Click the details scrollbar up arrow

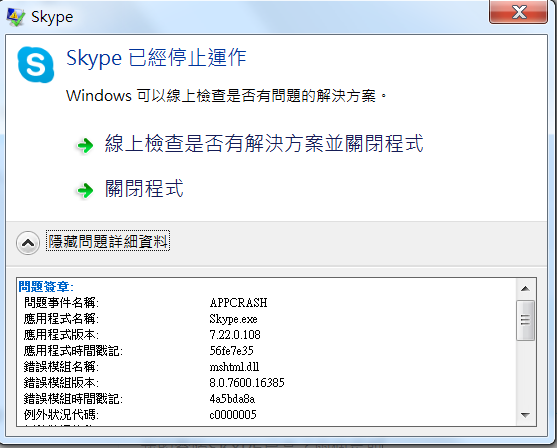(x=525, y=288)
